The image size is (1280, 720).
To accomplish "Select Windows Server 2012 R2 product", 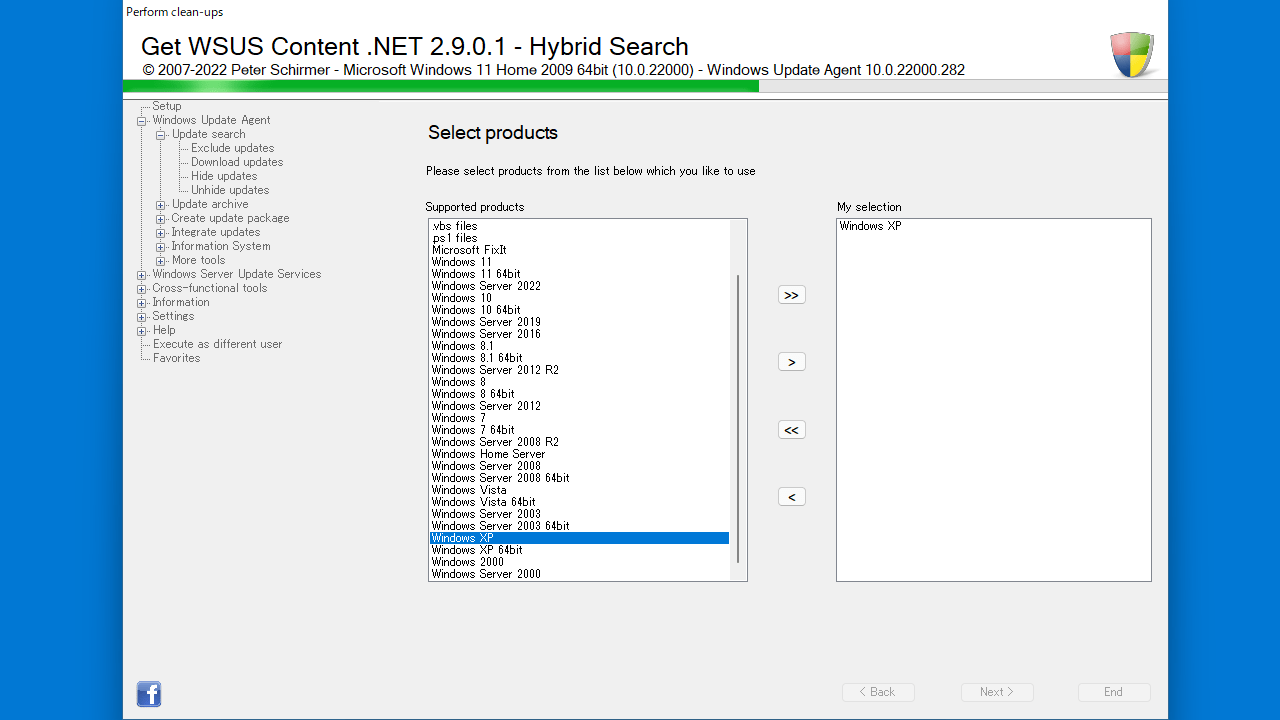I will tap(579, 370).
